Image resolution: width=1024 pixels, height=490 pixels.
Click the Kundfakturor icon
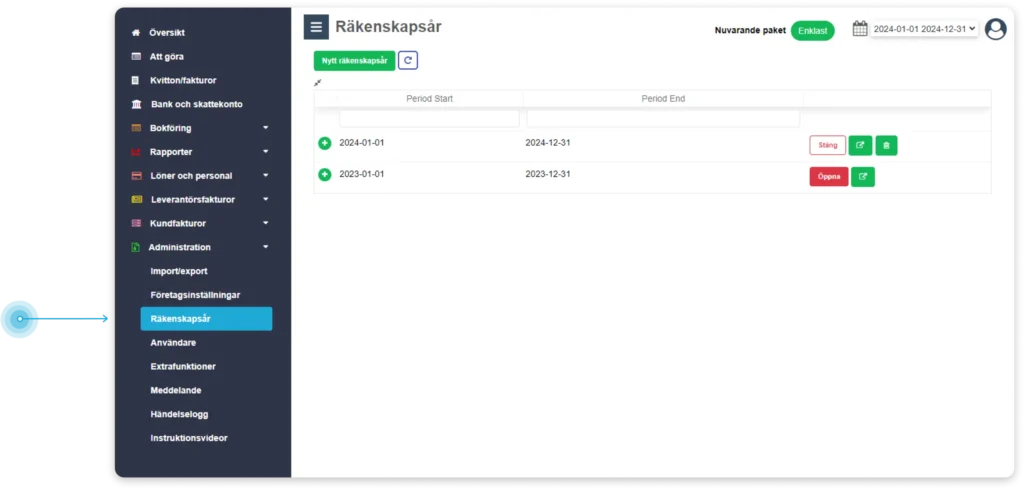[136, 223]
